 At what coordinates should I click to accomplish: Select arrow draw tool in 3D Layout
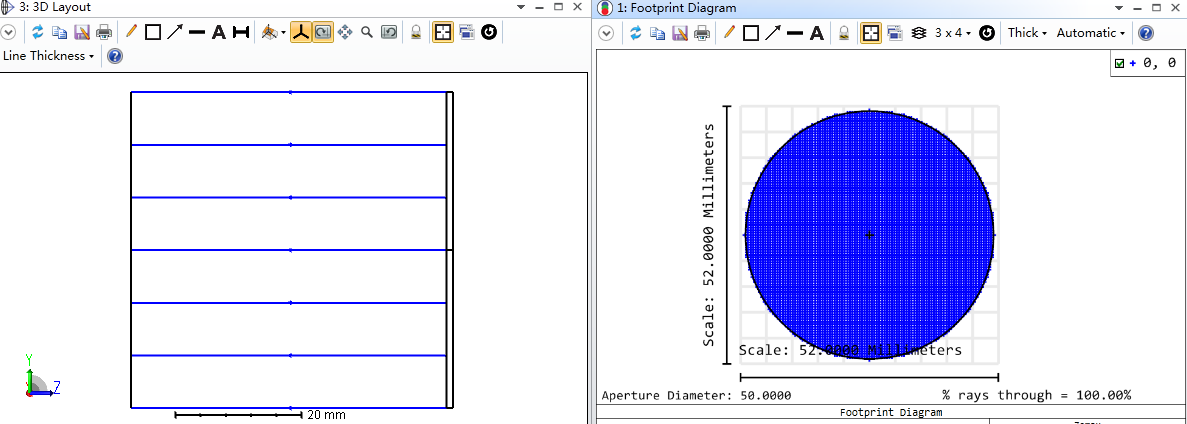pyautogui.click(x=175, y=33)
